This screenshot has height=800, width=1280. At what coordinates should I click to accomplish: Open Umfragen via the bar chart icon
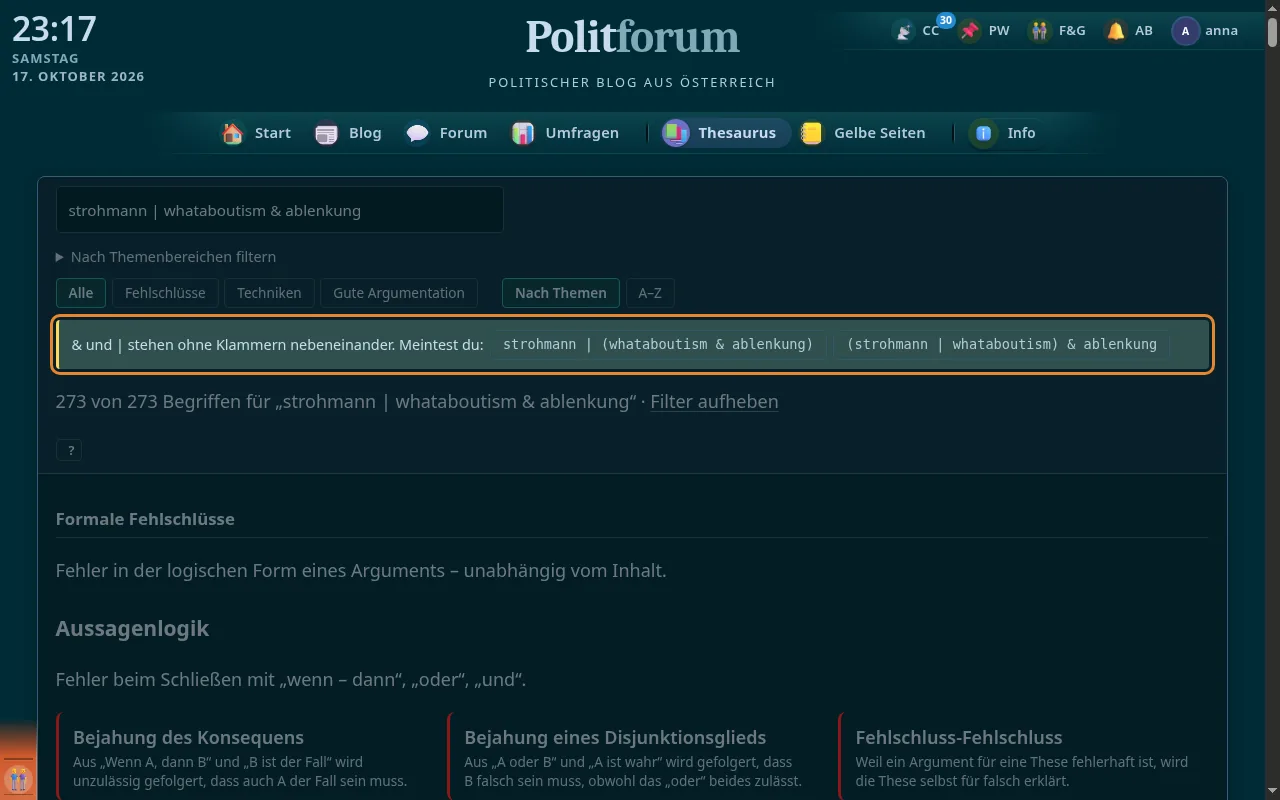click(523, 133)
